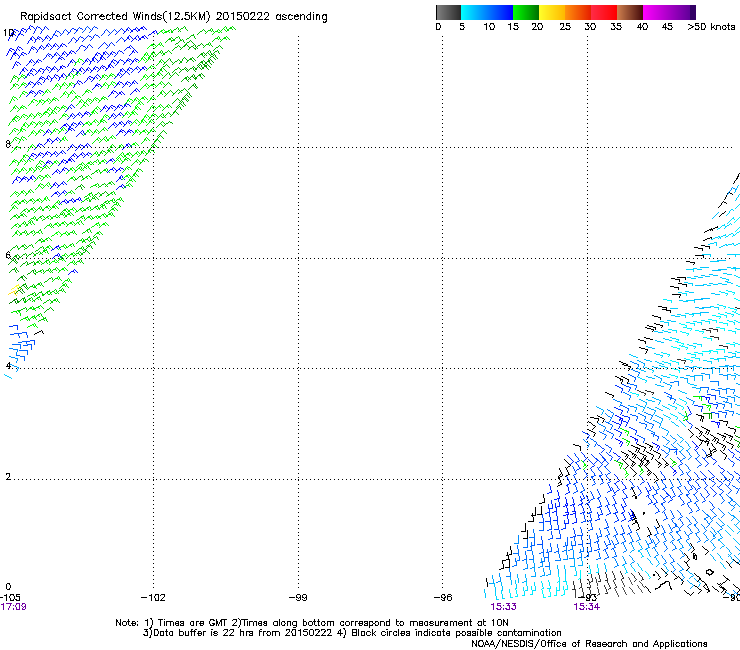Select latitude label '6' on the left axis

coord(8,255)
